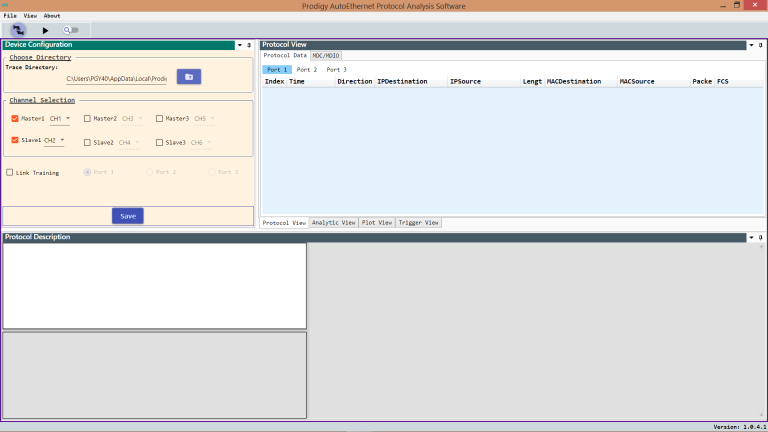Open Master1 CH1 channel dropdown
768x432 pixels.
[x=60, y=119]
